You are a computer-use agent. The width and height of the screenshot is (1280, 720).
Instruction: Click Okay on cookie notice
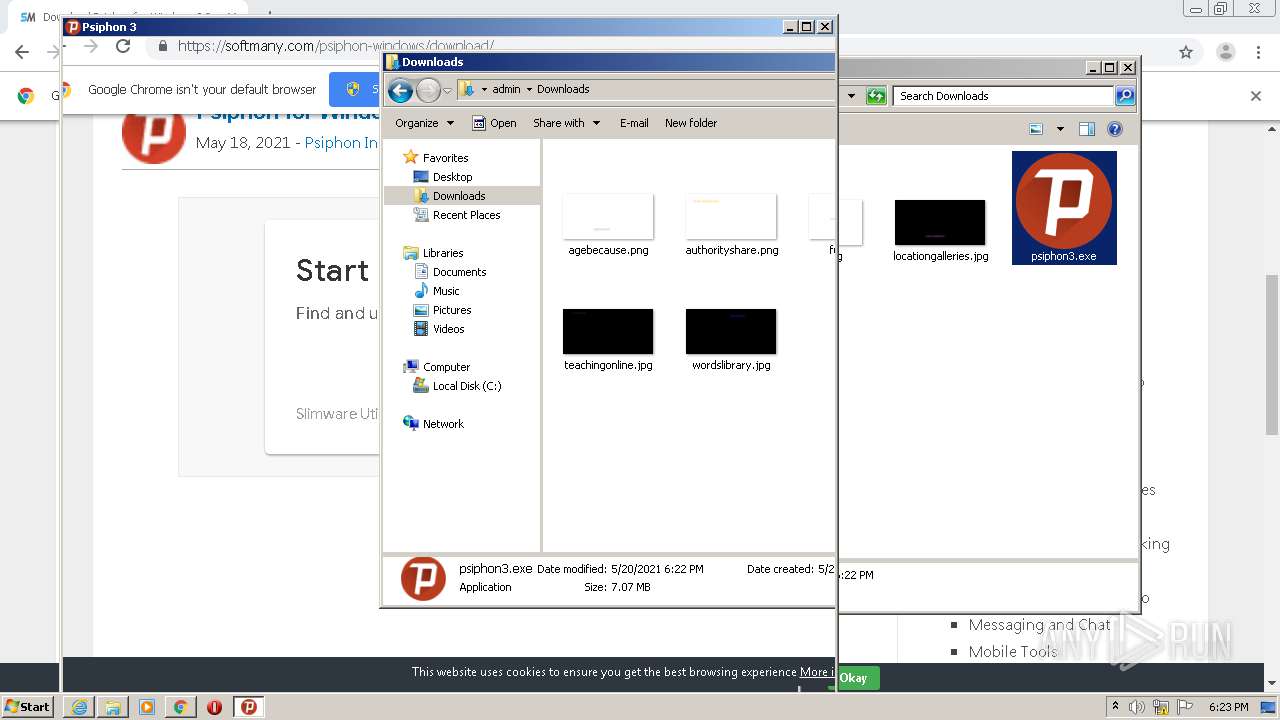[x=853, y=678]
